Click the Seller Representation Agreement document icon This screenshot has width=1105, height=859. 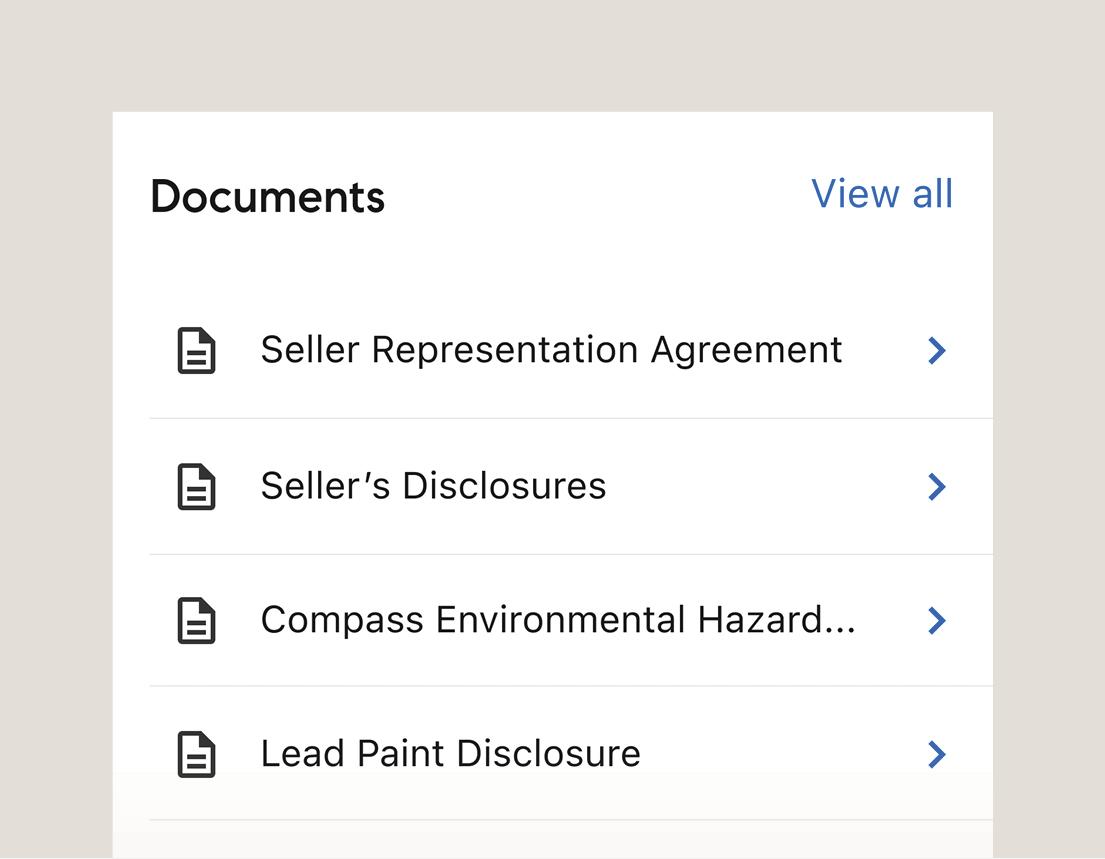click(196, 351)
